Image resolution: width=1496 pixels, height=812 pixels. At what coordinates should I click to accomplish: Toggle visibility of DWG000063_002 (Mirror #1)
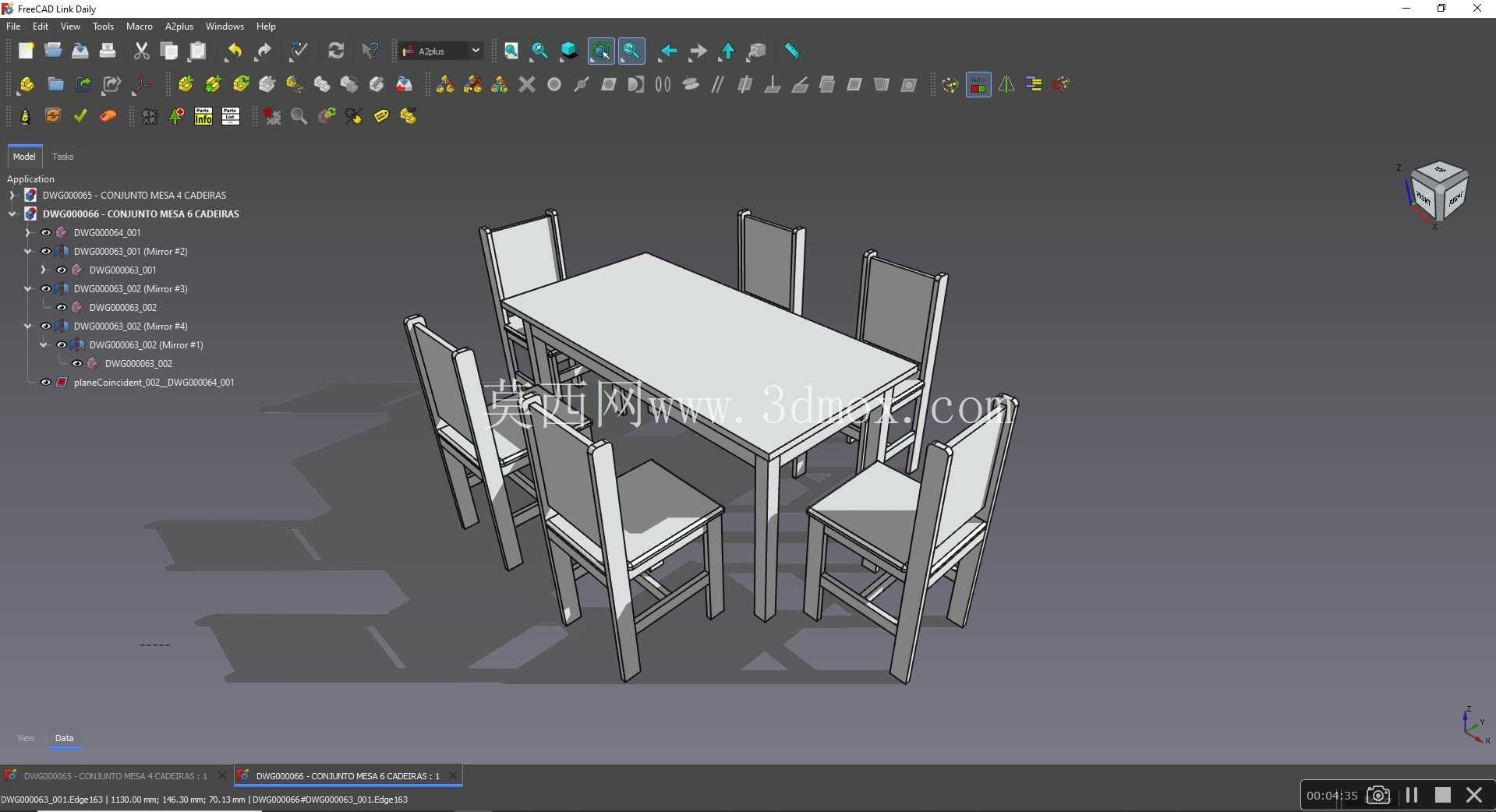62,344
